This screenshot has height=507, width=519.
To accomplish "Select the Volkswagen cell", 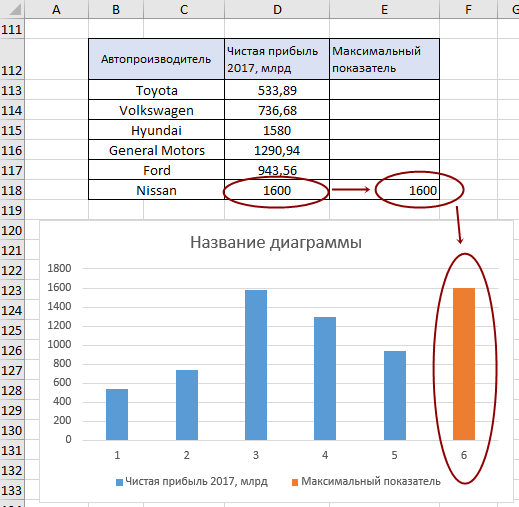I will pos(156,110).
